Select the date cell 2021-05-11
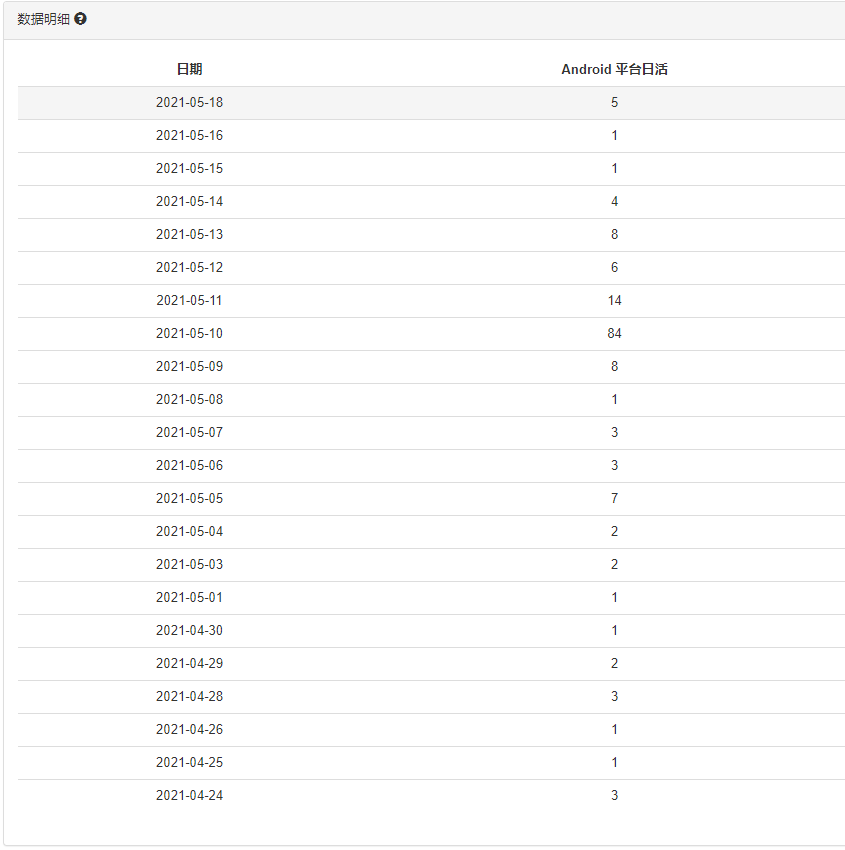Screen dimensions: 845x850 189,301
